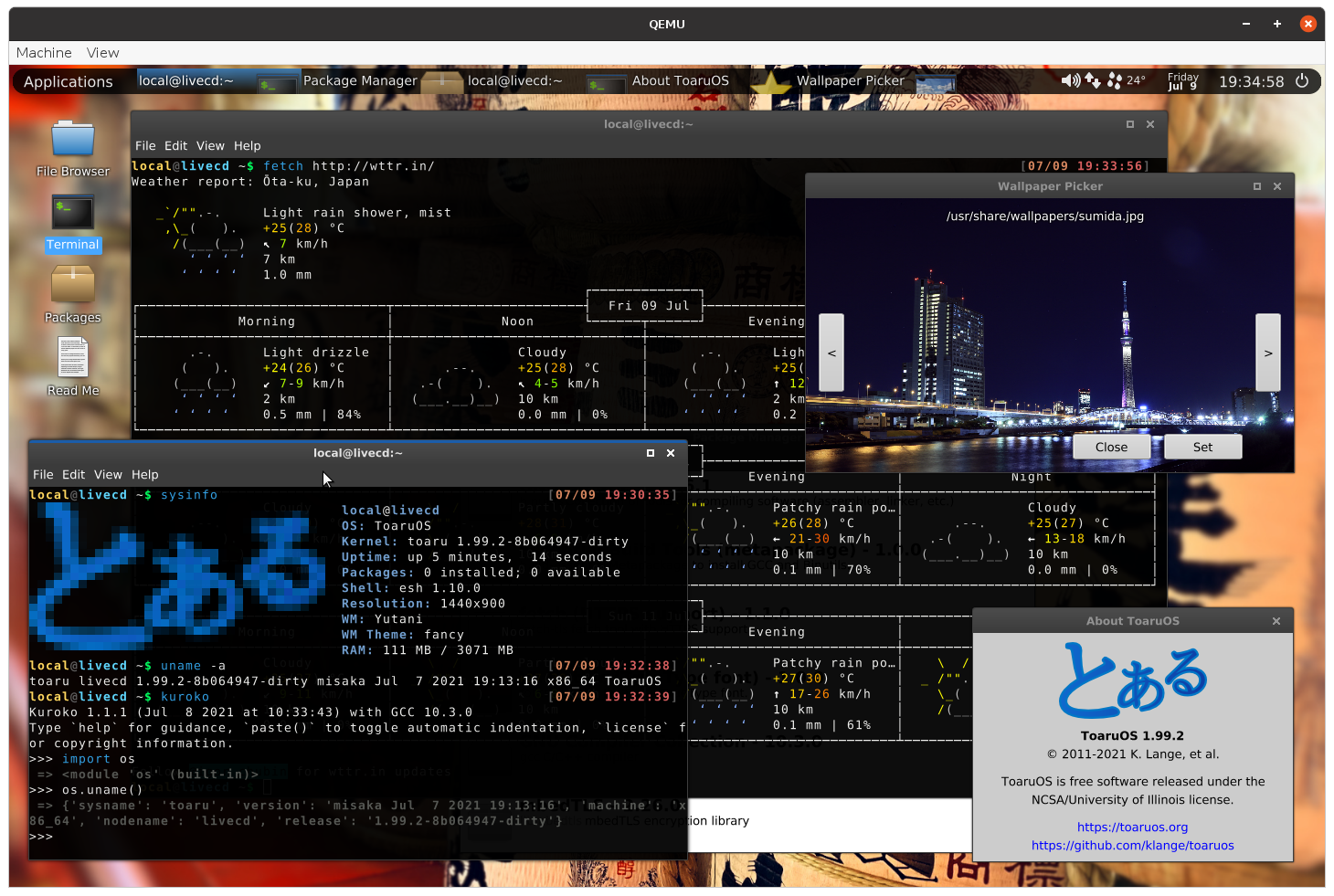This screenshot has height=896, width=1334.
Task: Open Edit menu in background weather terminal
Action: [175, 146]
